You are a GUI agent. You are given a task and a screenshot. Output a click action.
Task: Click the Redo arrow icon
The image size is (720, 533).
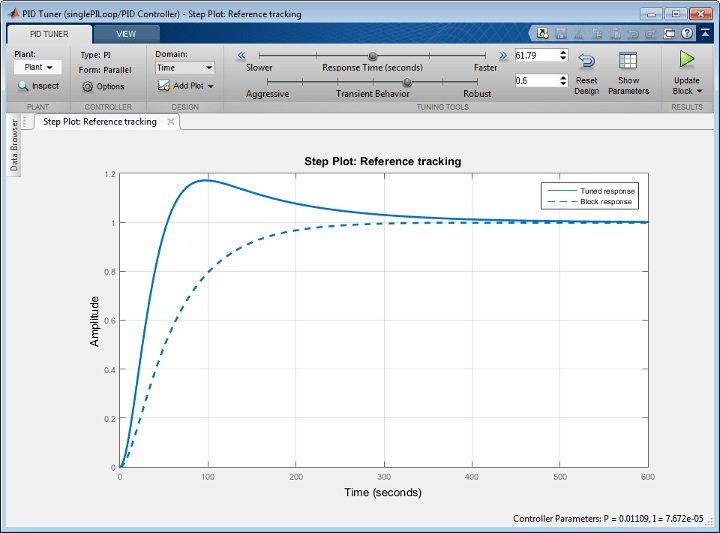click(651, 33)
